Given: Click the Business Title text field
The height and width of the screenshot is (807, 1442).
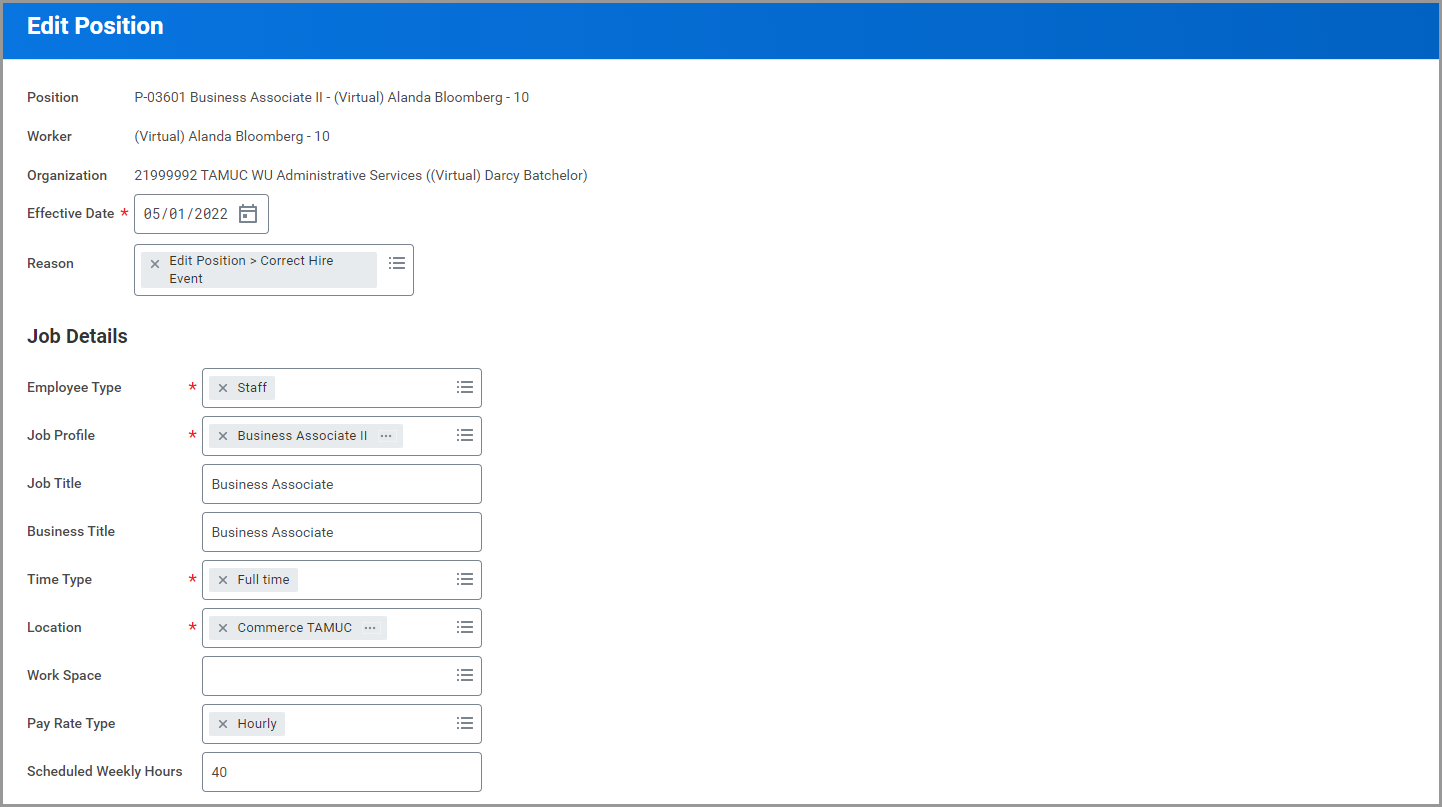Looking at the screenshot, I should point(341,532).
